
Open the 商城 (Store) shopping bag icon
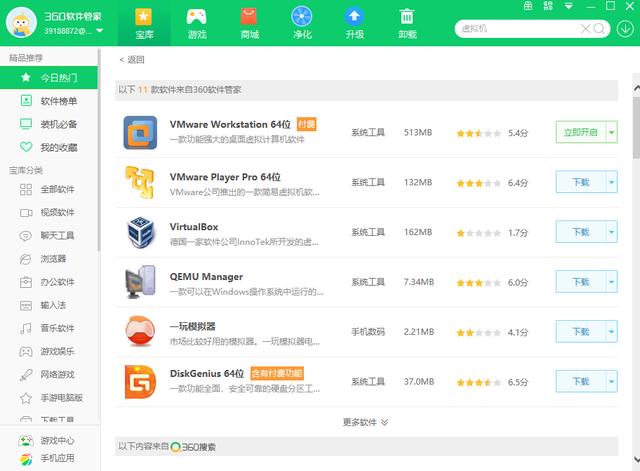click(249, 18)
